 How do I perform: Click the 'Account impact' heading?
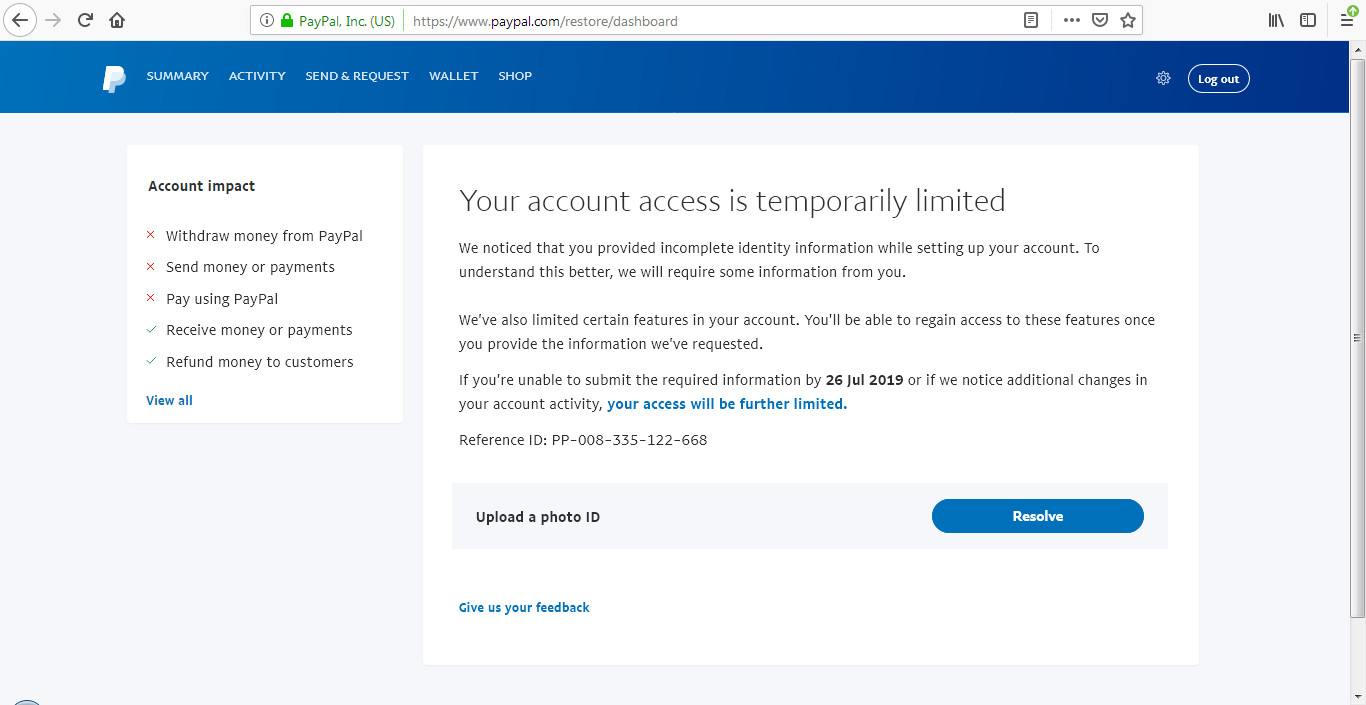click(201, 186)
